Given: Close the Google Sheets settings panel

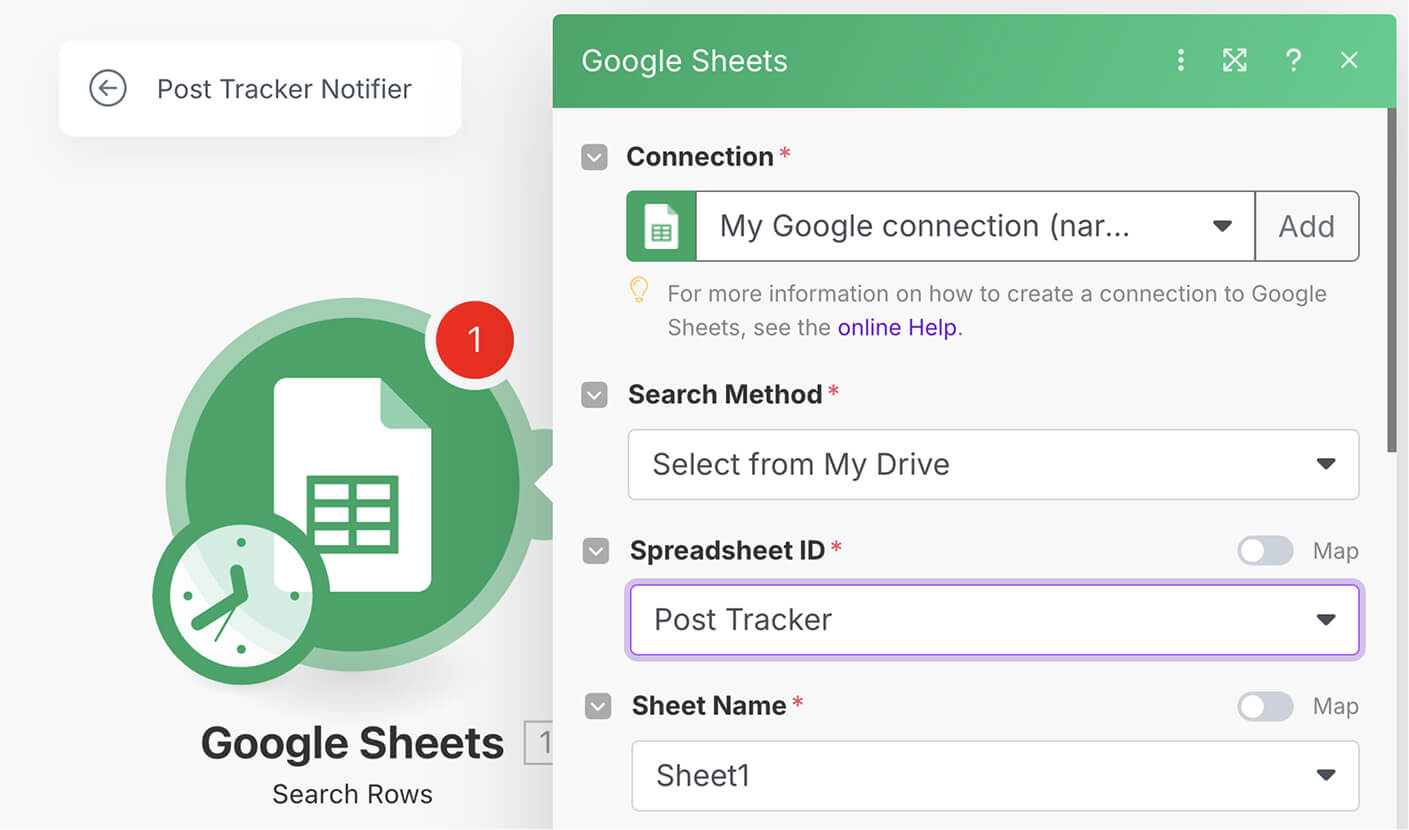Looking at the screenshot, I should [x=1349, y=60].
